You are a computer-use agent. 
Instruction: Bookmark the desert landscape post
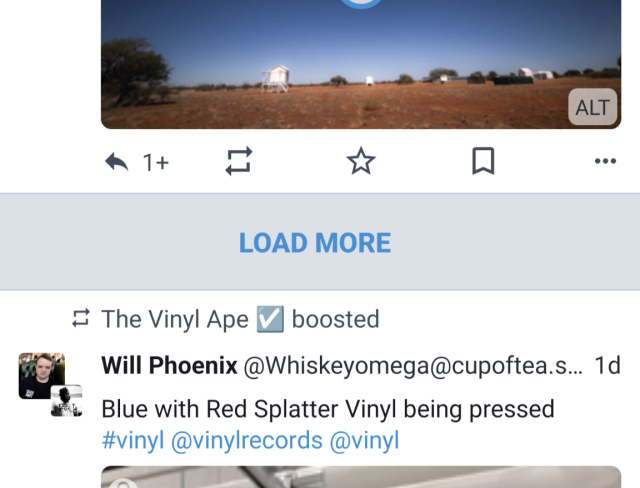tap(483, 162)
